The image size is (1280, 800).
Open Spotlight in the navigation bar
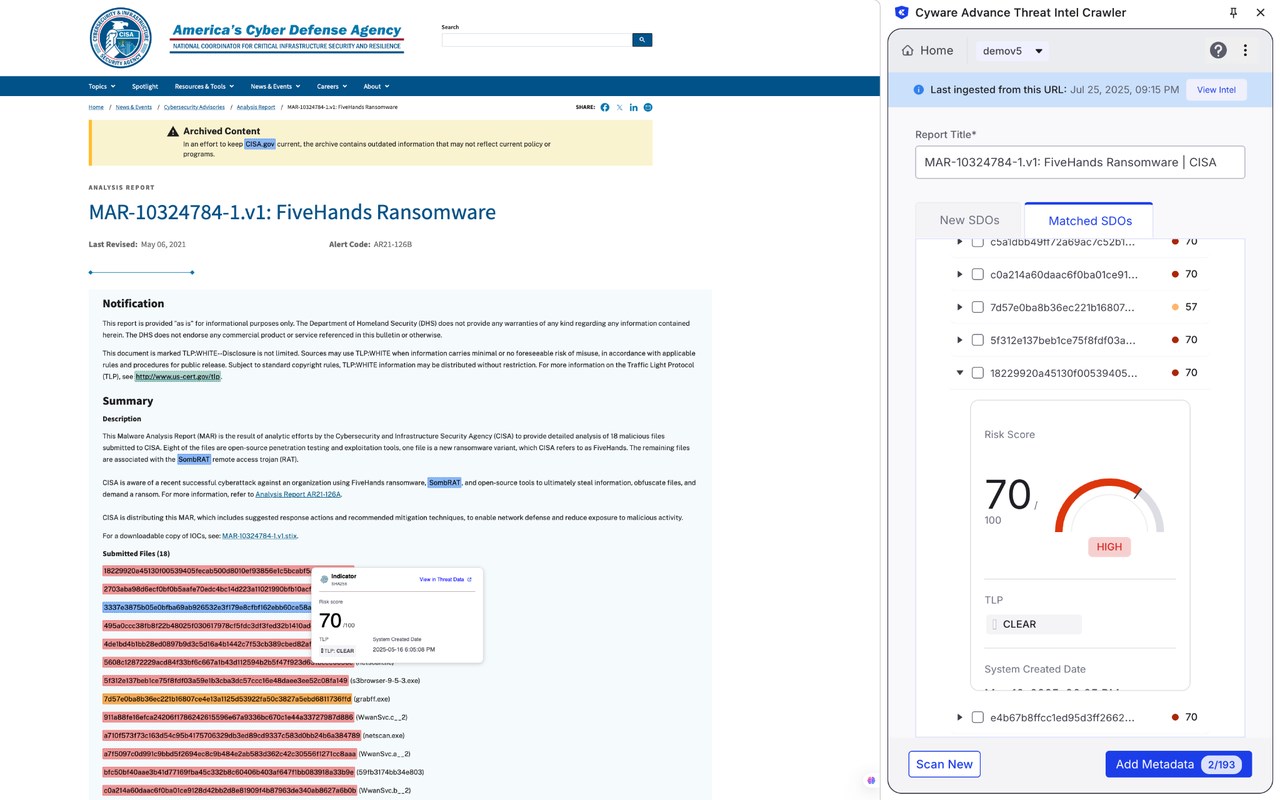pyautogui.click(x=145, y=86)
